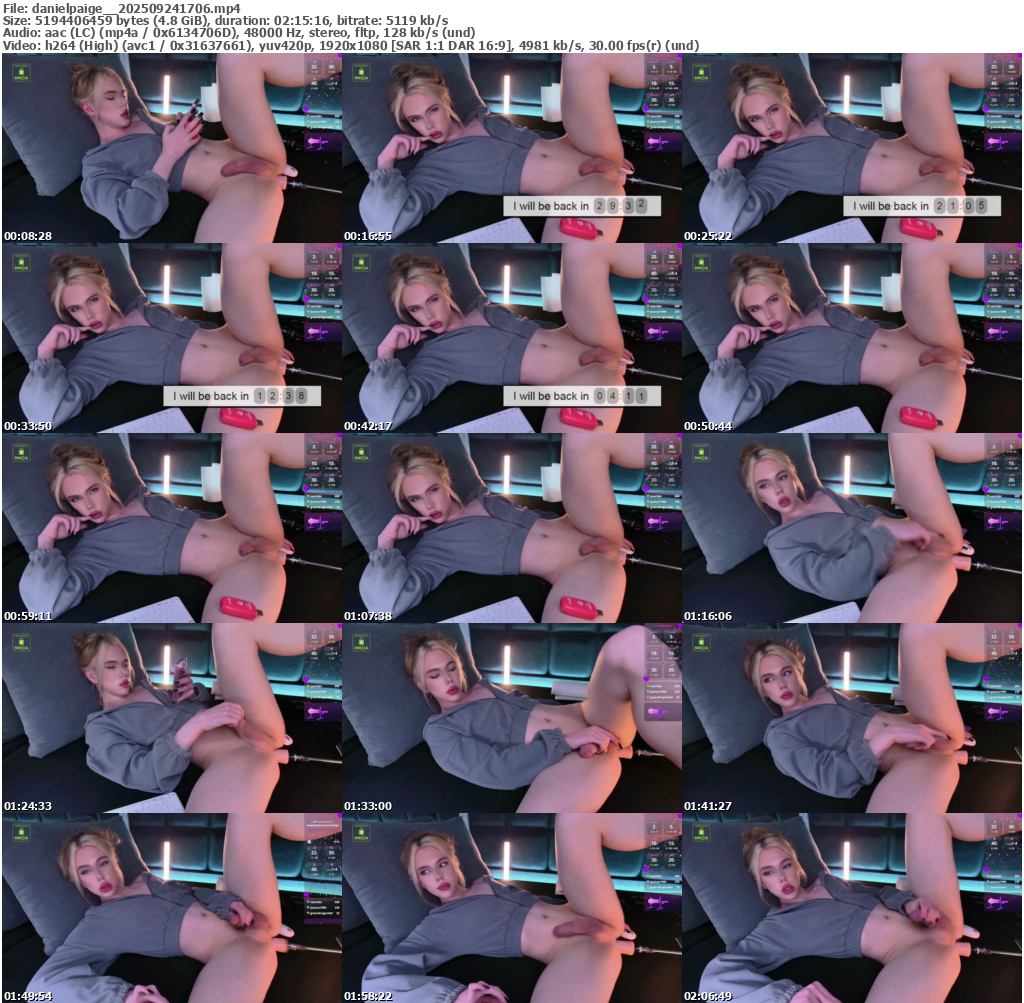
Task: Select the thumbnail stamped 00:16:55
Action: pyautogui.click(x=512, y=148)
